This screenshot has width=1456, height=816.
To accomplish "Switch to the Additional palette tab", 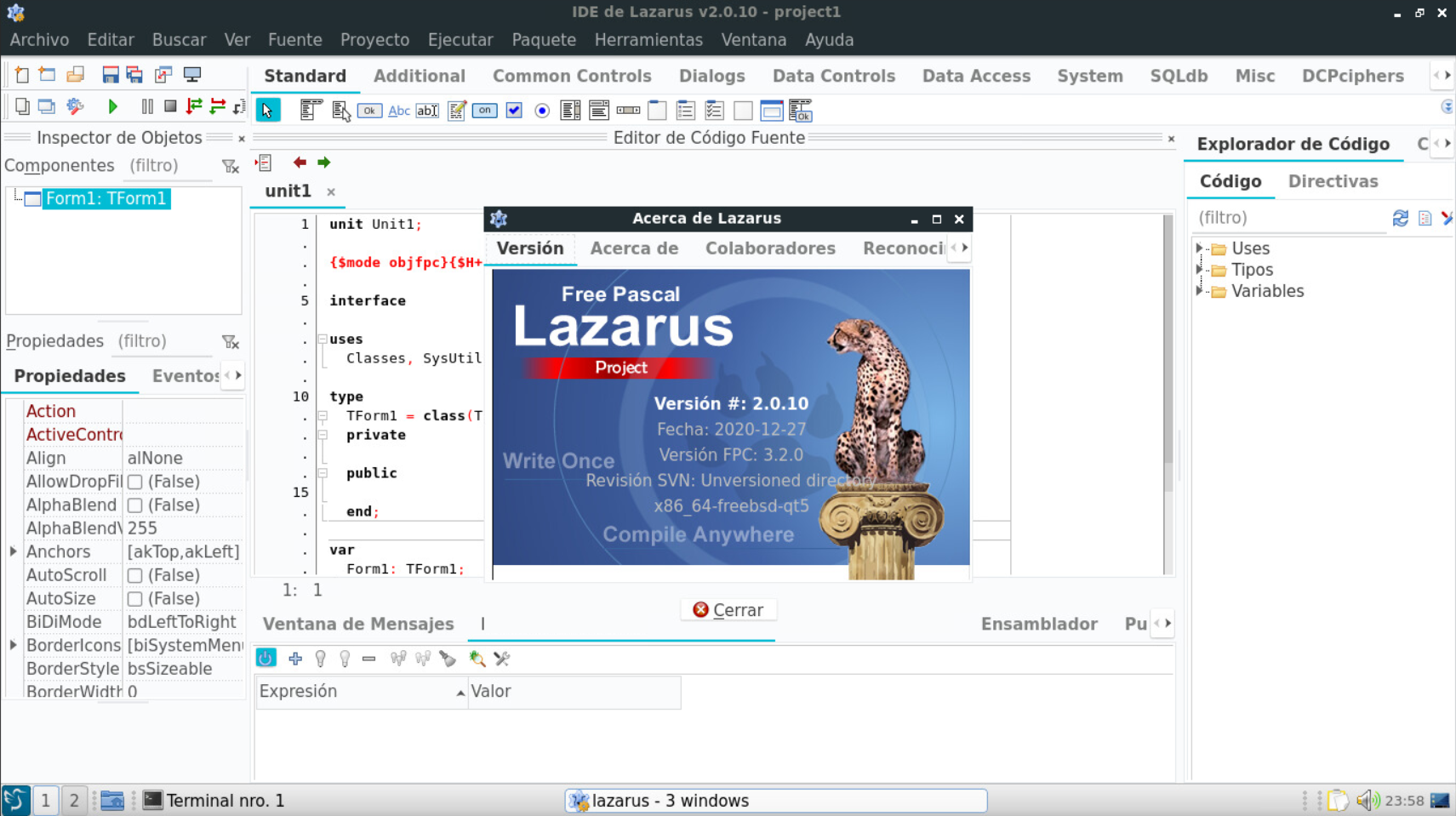I will coord(420,76).
